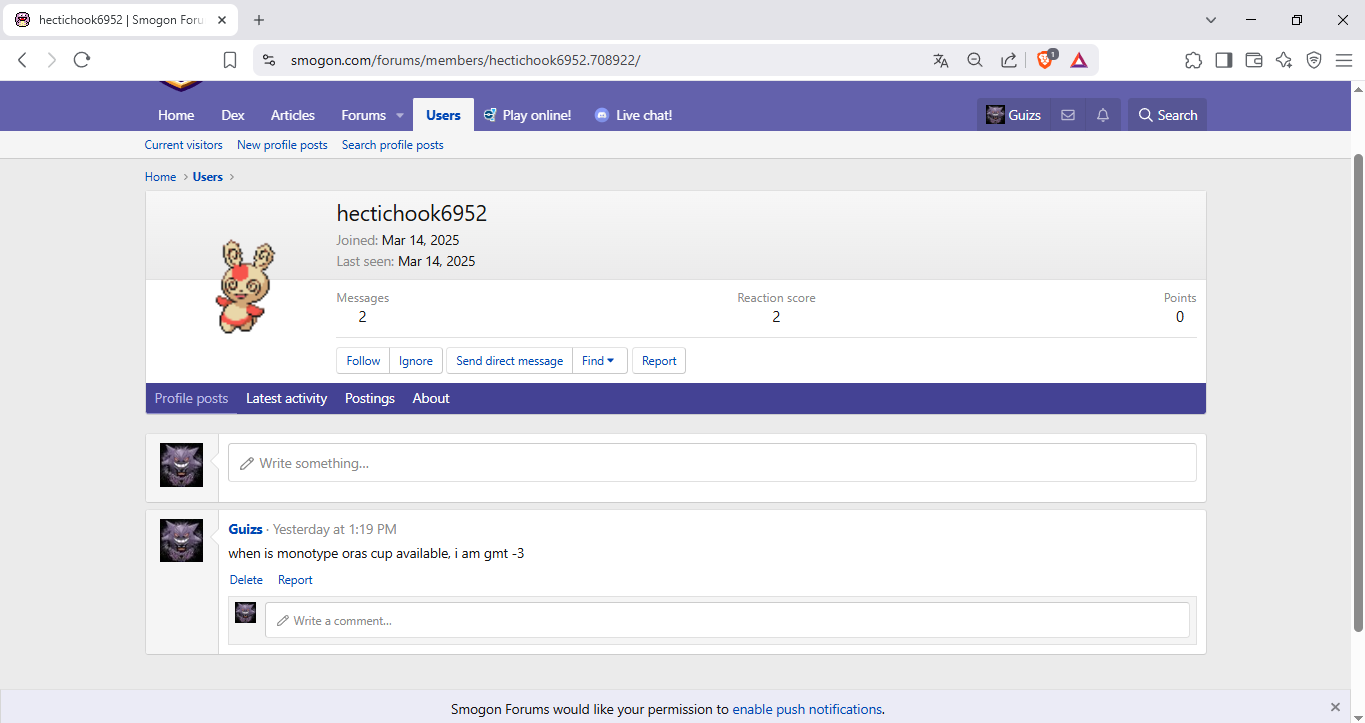Screen dimensions: 1365x723
Task: Open inbox envelope icon
Action: 1068,115
